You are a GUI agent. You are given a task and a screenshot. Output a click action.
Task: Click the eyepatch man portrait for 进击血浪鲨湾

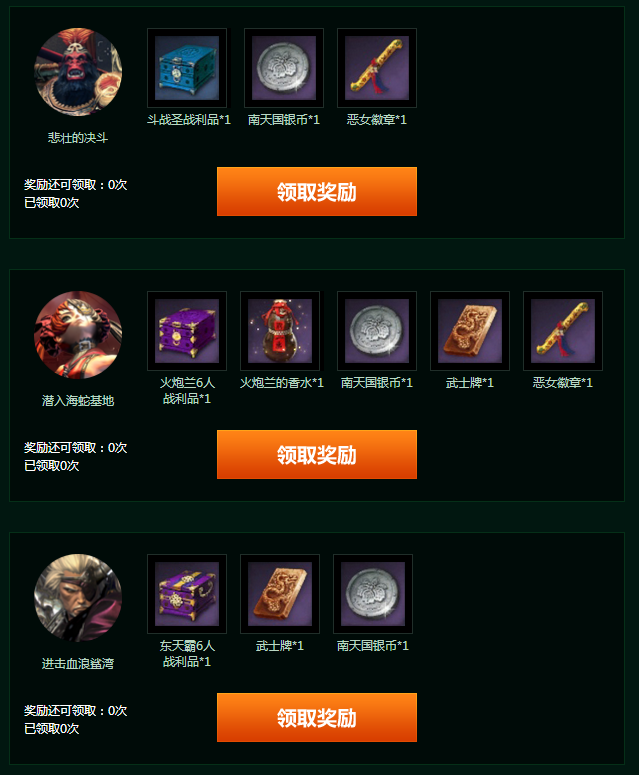(x=78, y=598)
